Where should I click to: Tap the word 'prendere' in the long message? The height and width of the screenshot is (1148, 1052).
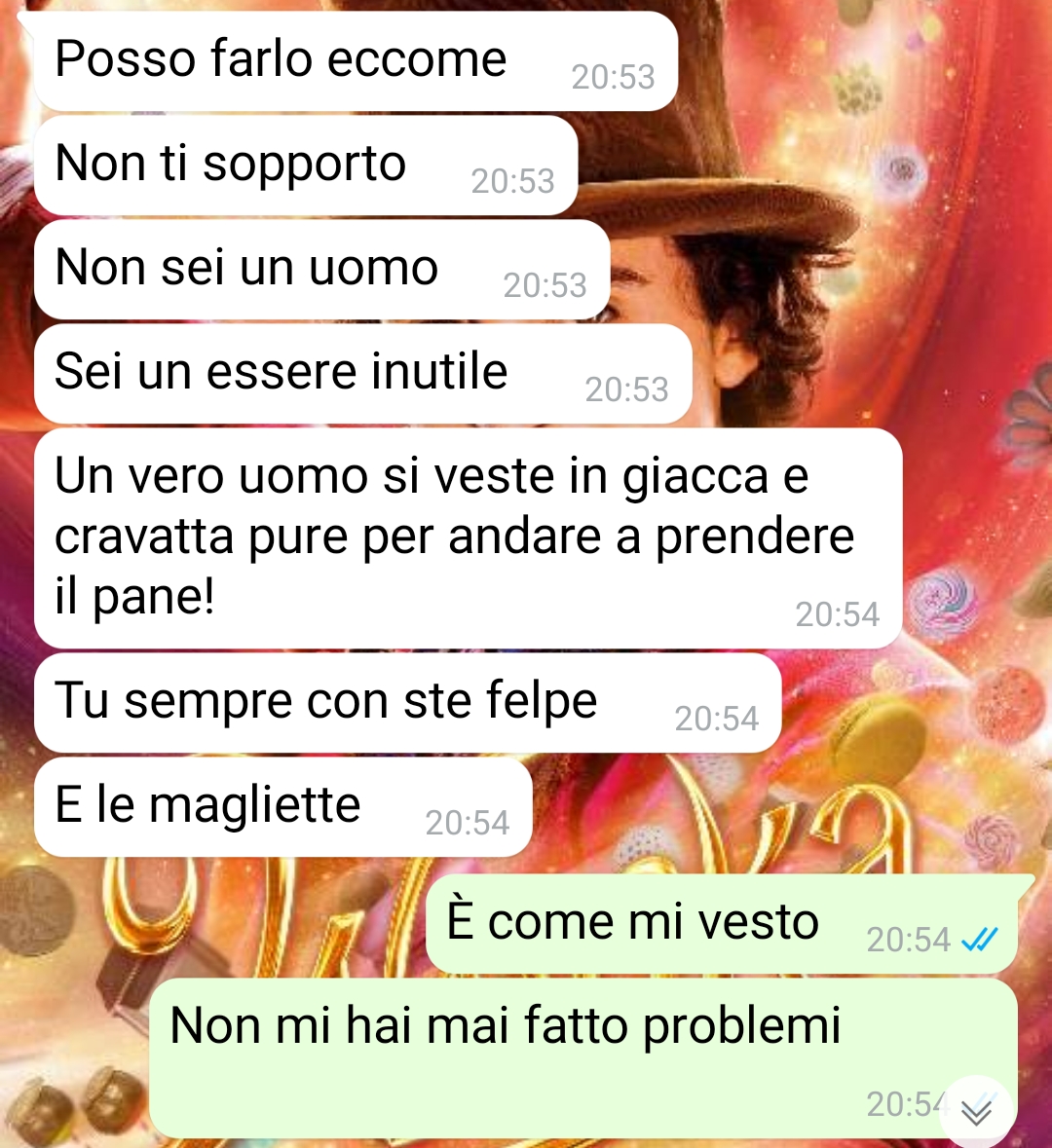tap(755, 538)
